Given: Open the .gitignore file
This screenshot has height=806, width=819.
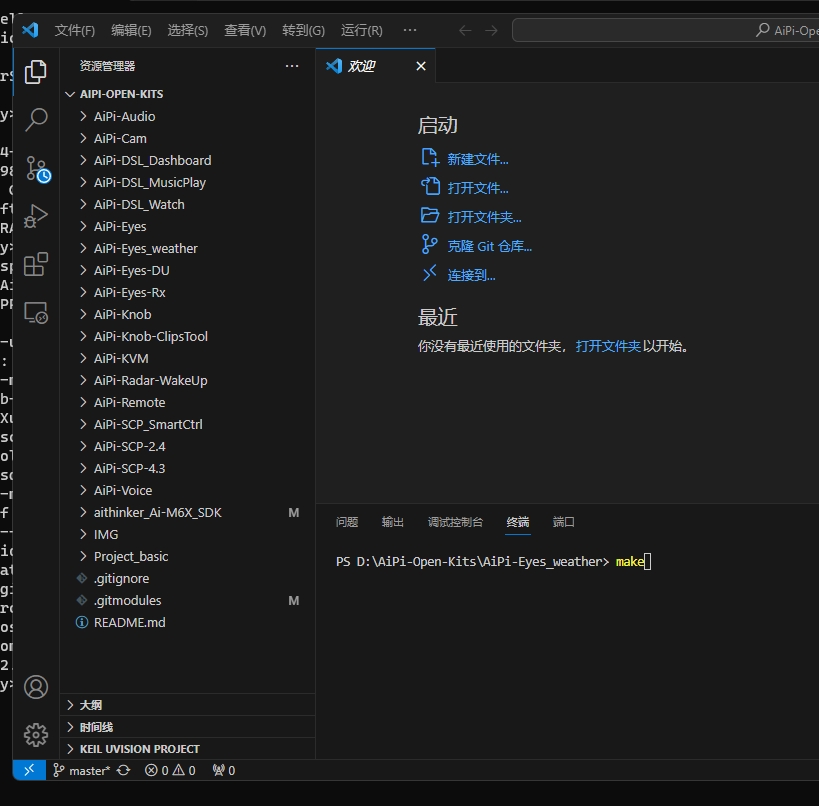Looking at the screenshot, I should (x=188, y=578).
